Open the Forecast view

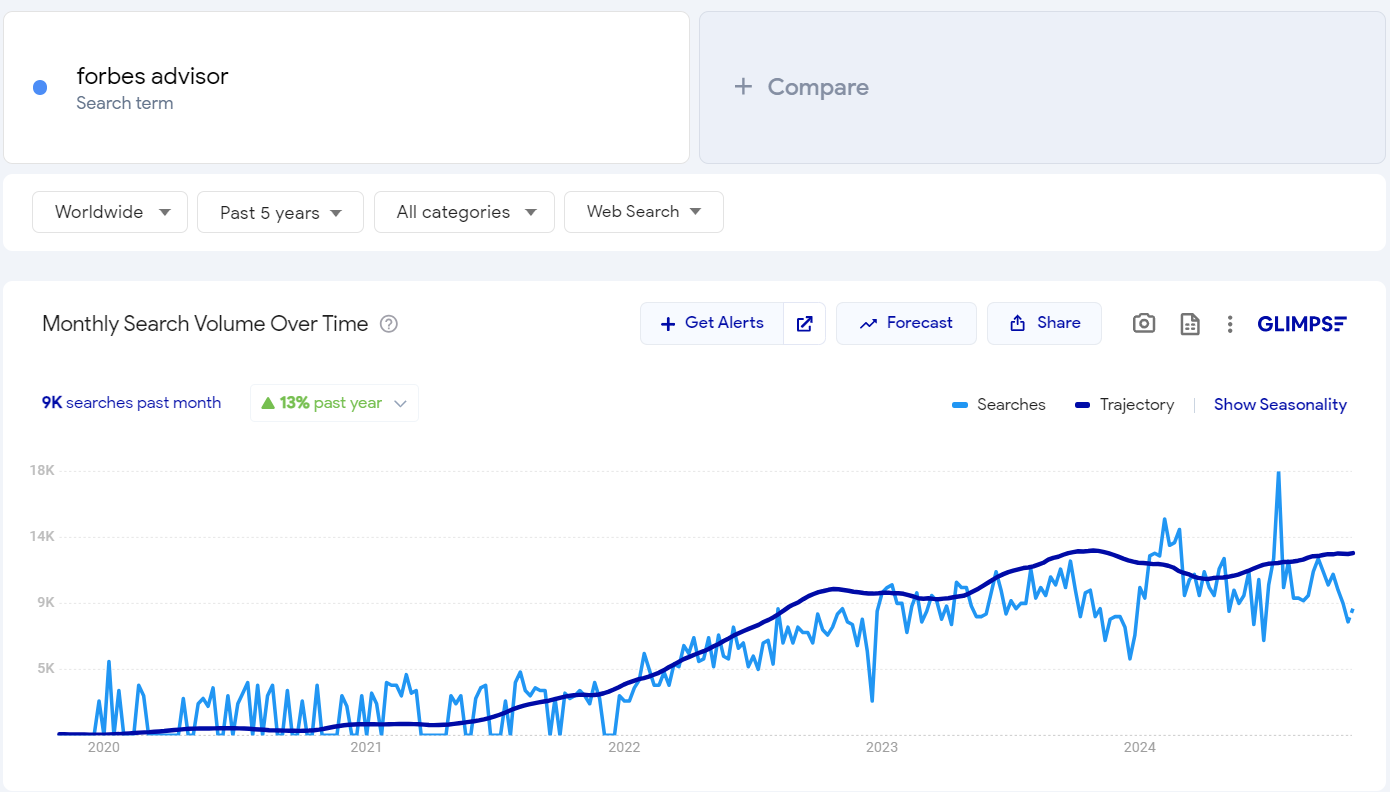pyautogui.click(x=906, y=323)
